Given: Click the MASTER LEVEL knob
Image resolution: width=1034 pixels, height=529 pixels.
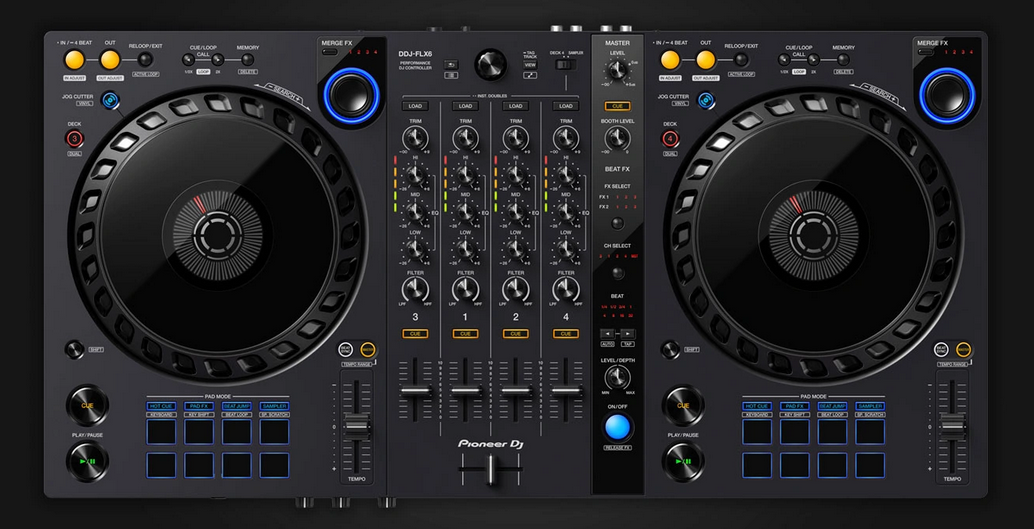Looking at the screenshot, I should click(617, 69).
